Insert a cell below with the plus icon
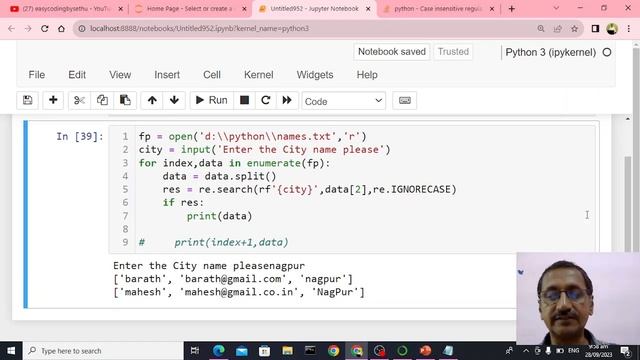The height and width of the screenshot is (360, 640). [53, 100]
